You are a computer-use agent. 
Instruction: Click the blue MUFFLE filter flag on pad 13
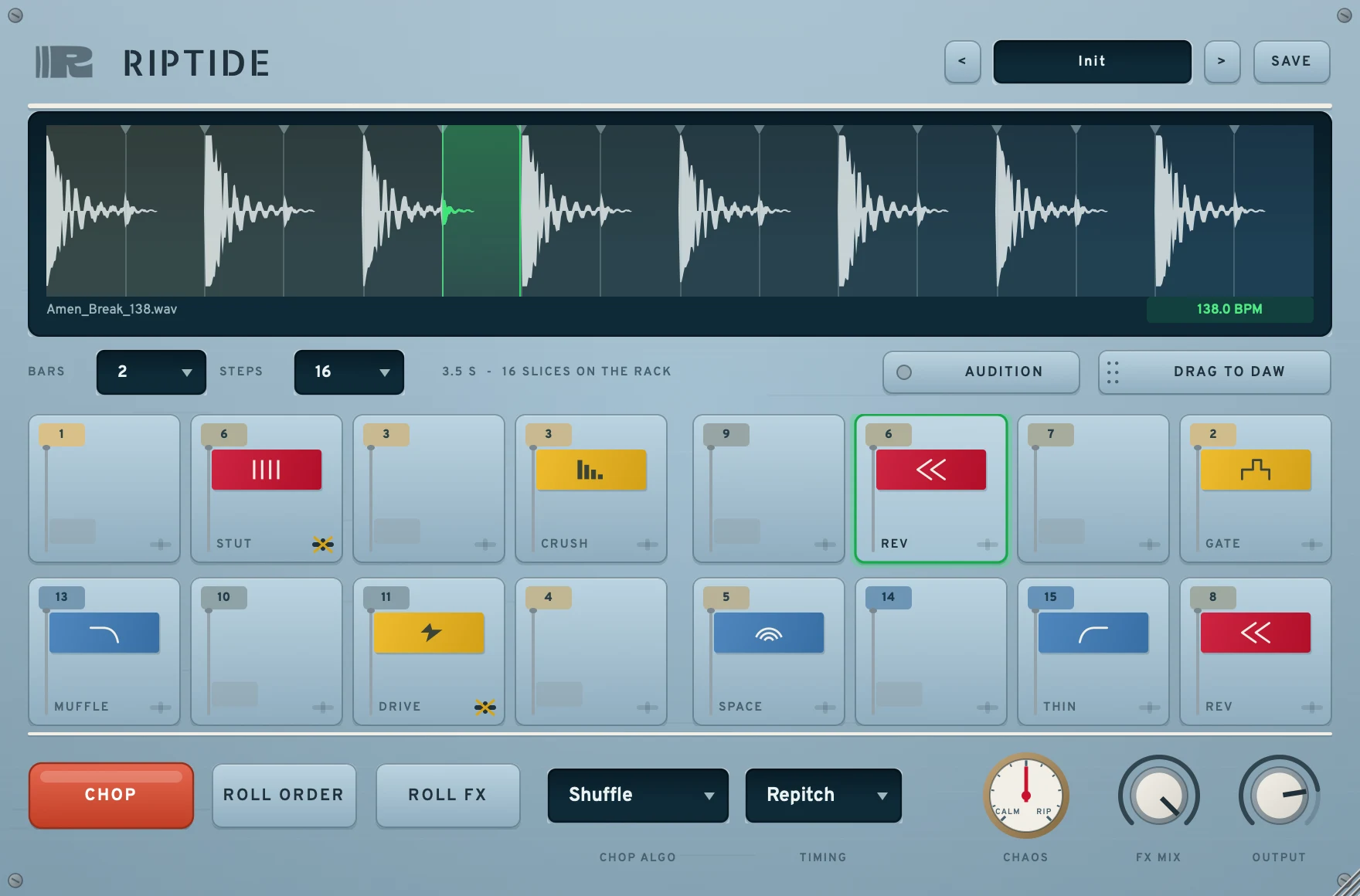tap(104, 633)
